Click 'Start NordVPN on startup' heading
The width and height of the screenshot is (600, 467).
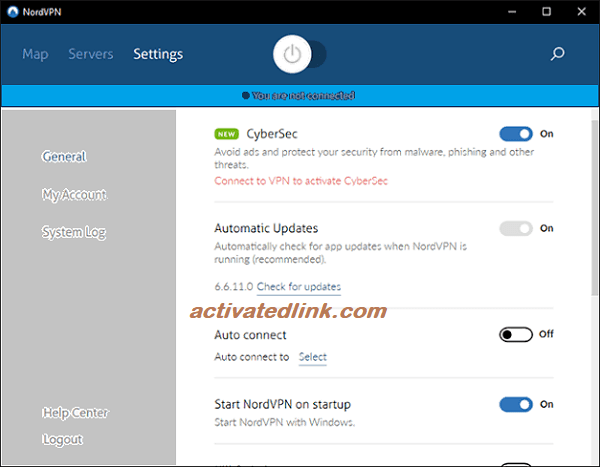point(282,405)
